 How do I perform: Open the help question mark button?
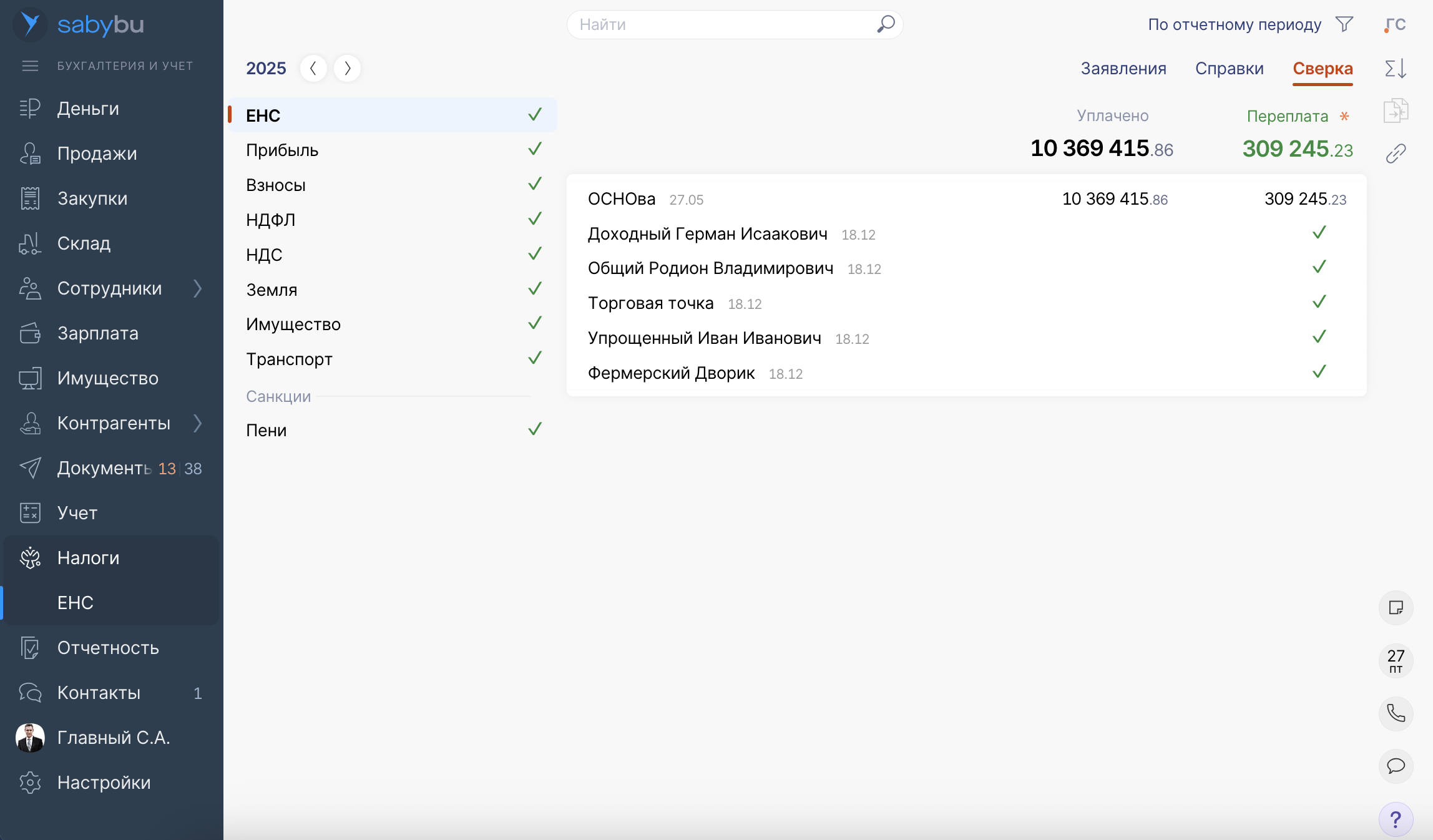(x=1396, y=819)
